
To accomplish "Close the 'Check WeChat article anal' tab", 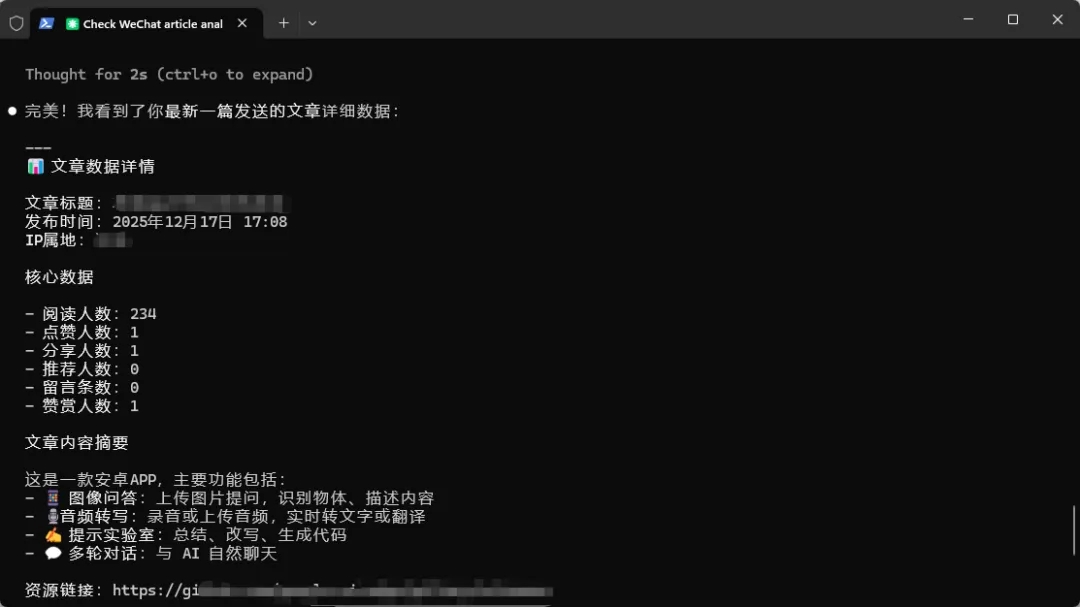I will coord(242,23).
